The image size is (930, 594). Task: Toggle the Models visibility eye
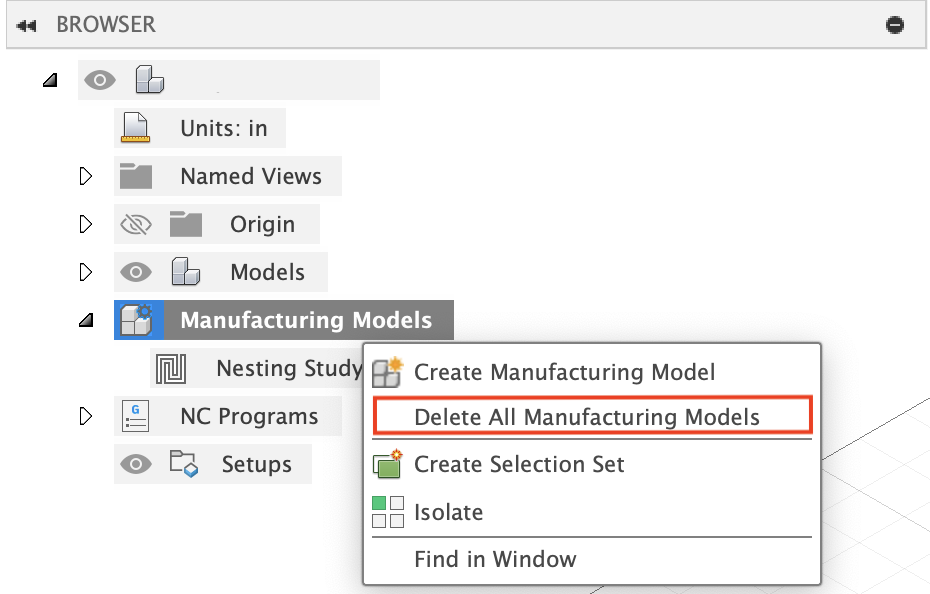coord(136,271)
